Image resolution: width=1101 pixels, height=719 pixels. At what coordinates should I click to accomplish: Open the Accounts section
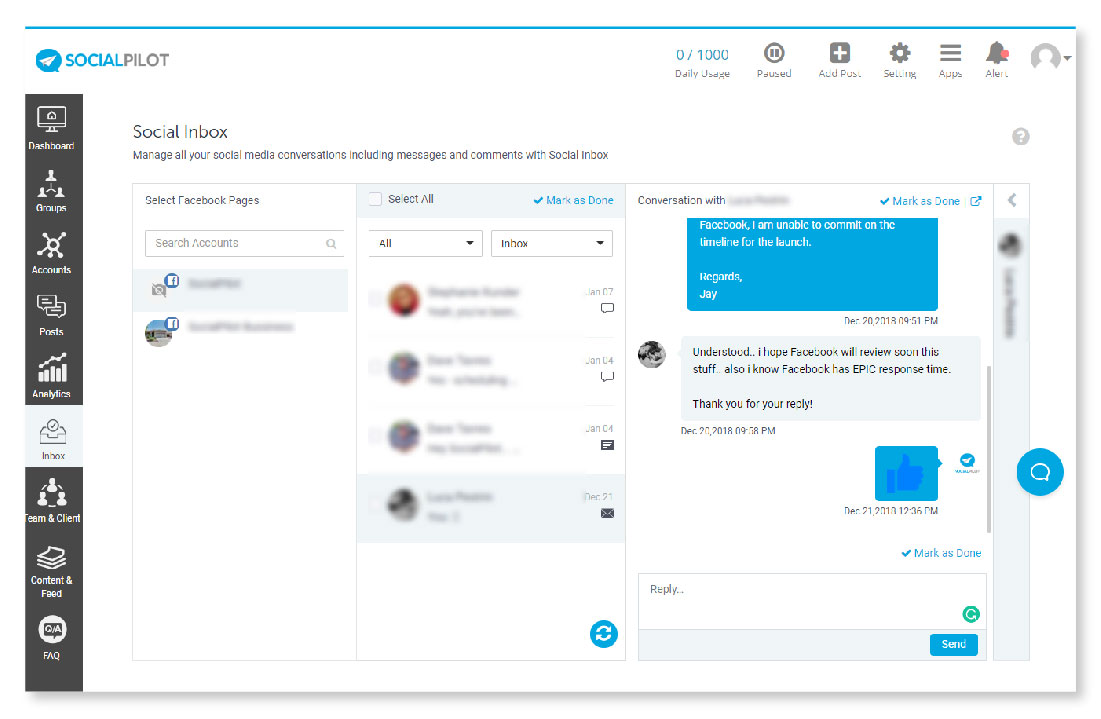pyautogui.click(x=51, y=252)
